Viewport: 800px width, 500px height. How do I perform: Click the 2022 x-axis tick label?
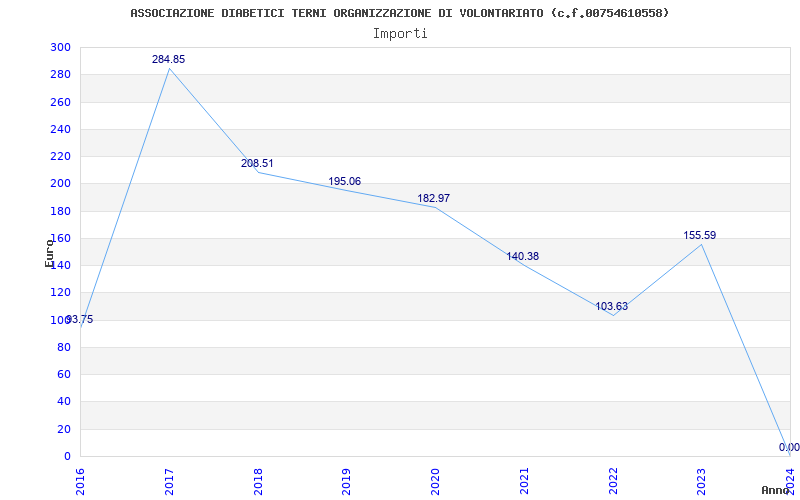(613, 481)
